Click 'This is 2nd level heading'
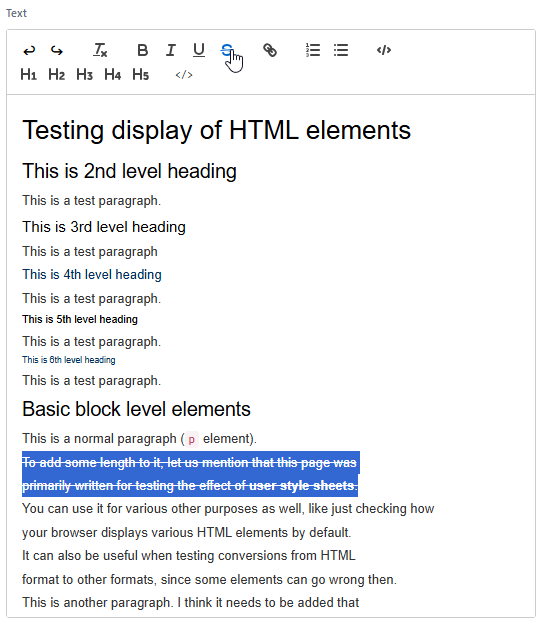Image resolution: width=544 pixels, height=624 pixels. 129,171
